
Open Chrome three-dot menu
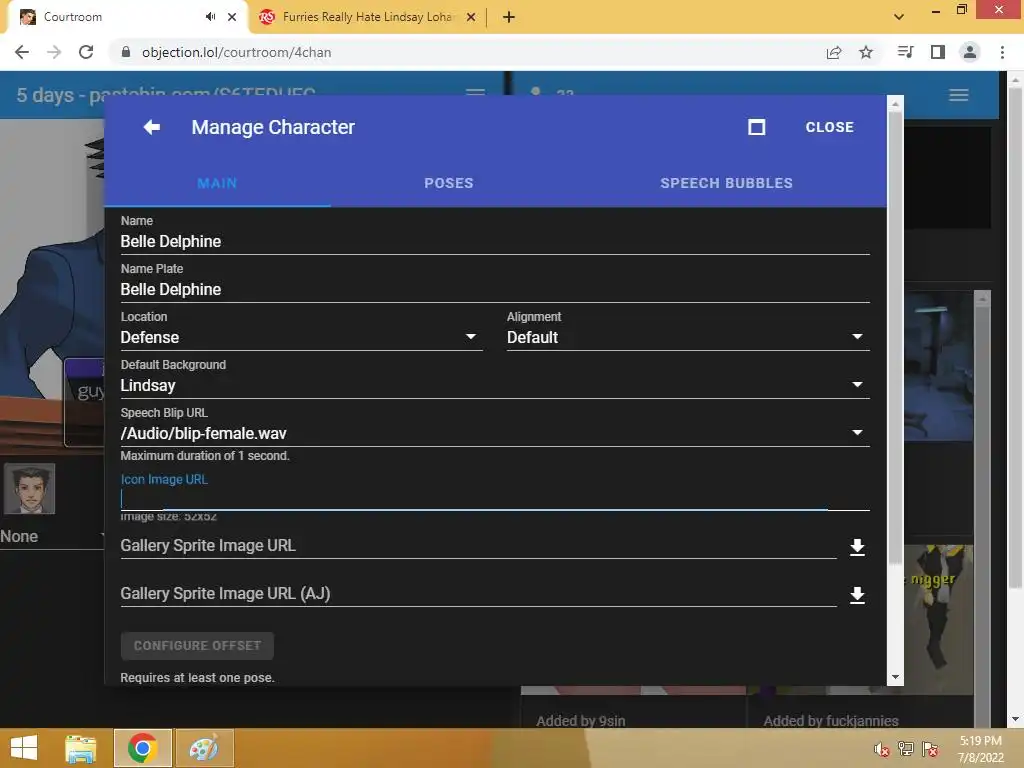tap(1002, 52)
